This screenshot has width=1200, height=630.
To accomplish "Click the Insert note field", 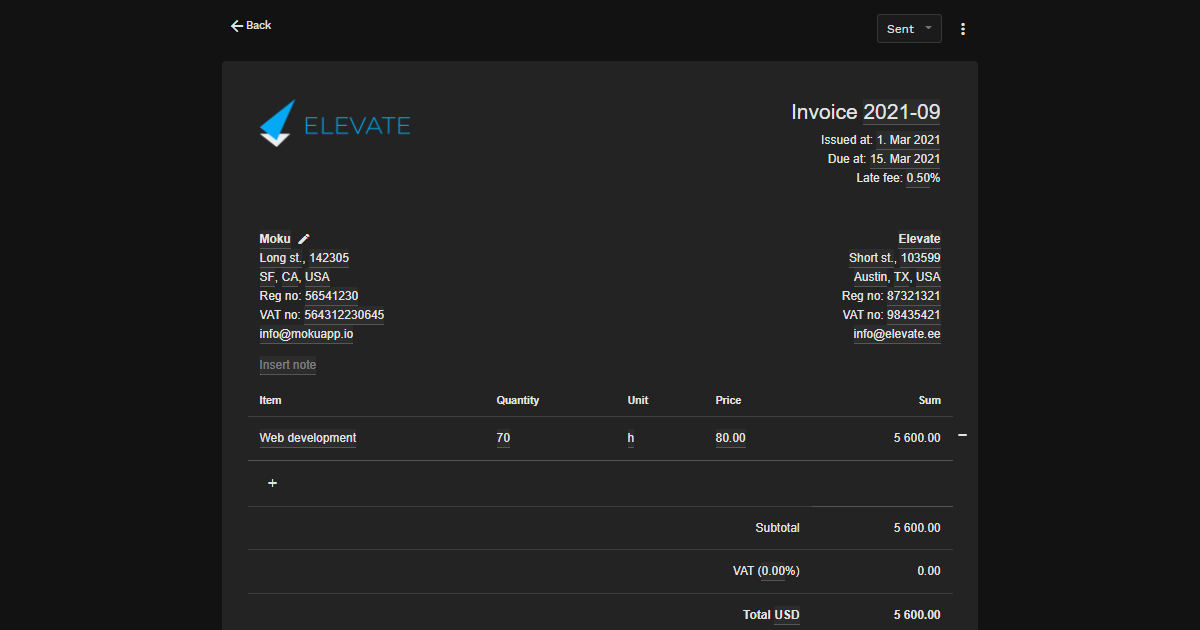I will [288, 365].
